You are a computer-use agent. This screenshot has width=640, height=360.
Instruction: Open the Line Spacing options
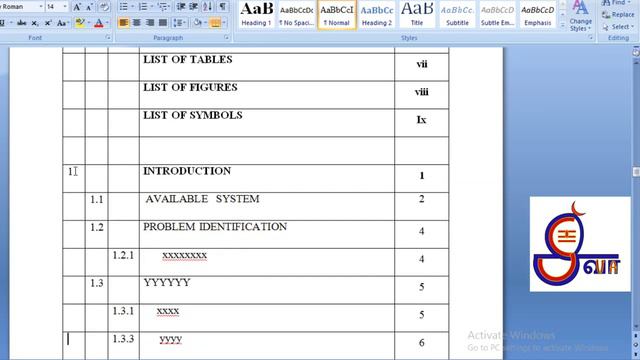pyautogui.click(x=180, y=23)
